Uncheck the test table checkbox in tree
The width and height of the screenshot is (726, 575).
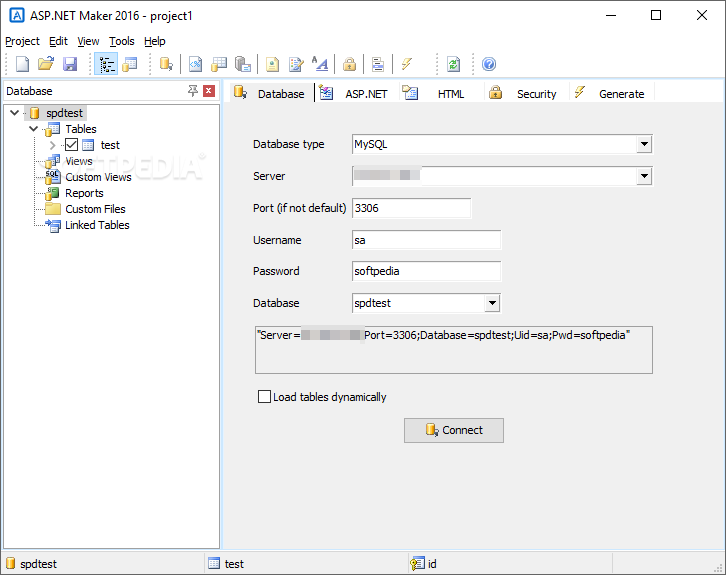71,145
